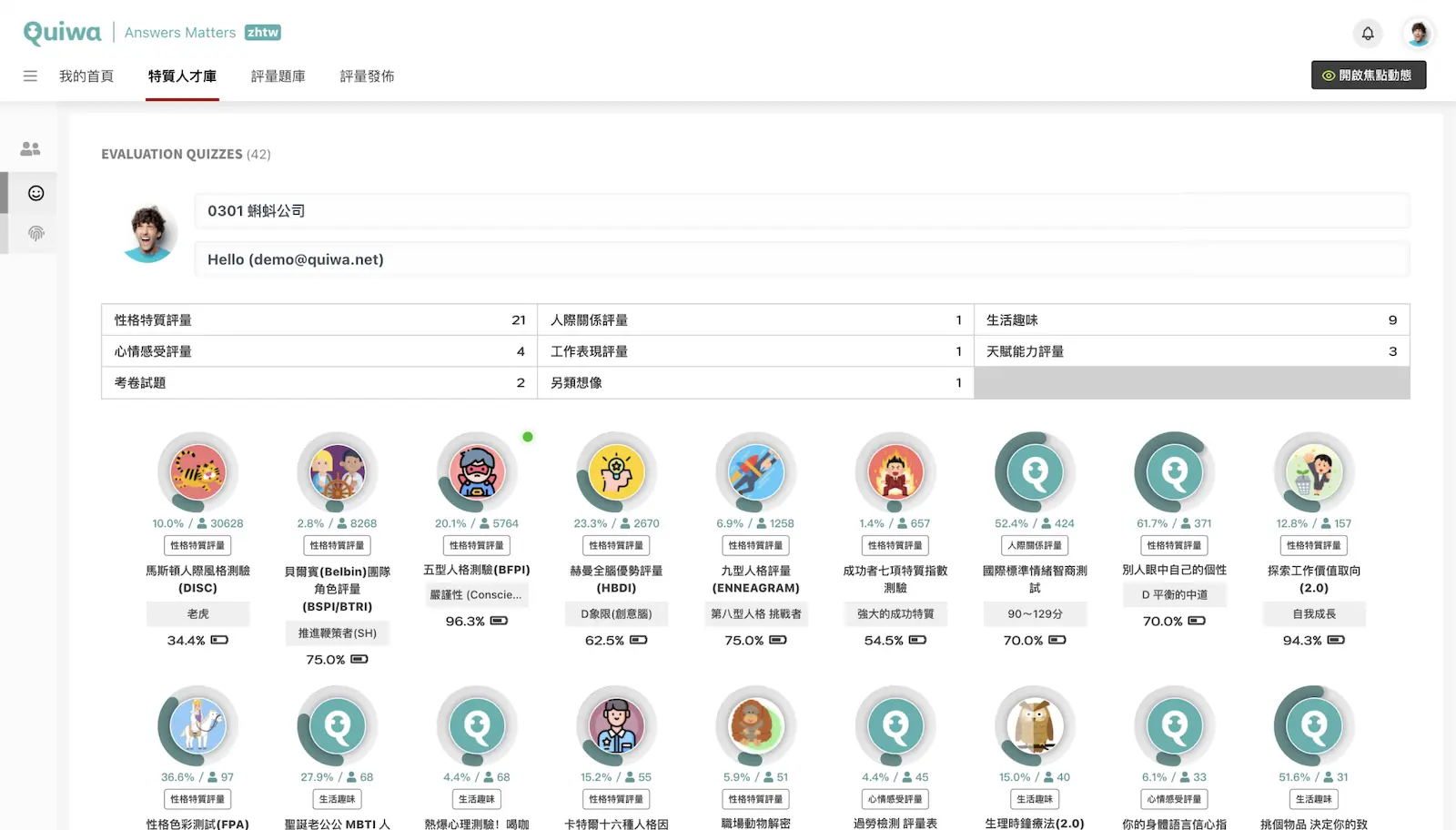This screenshot has height=830, width=1456.
Task: Click the 第八型人格 挑戰者 result label
Action: click(x=755, y=614)
